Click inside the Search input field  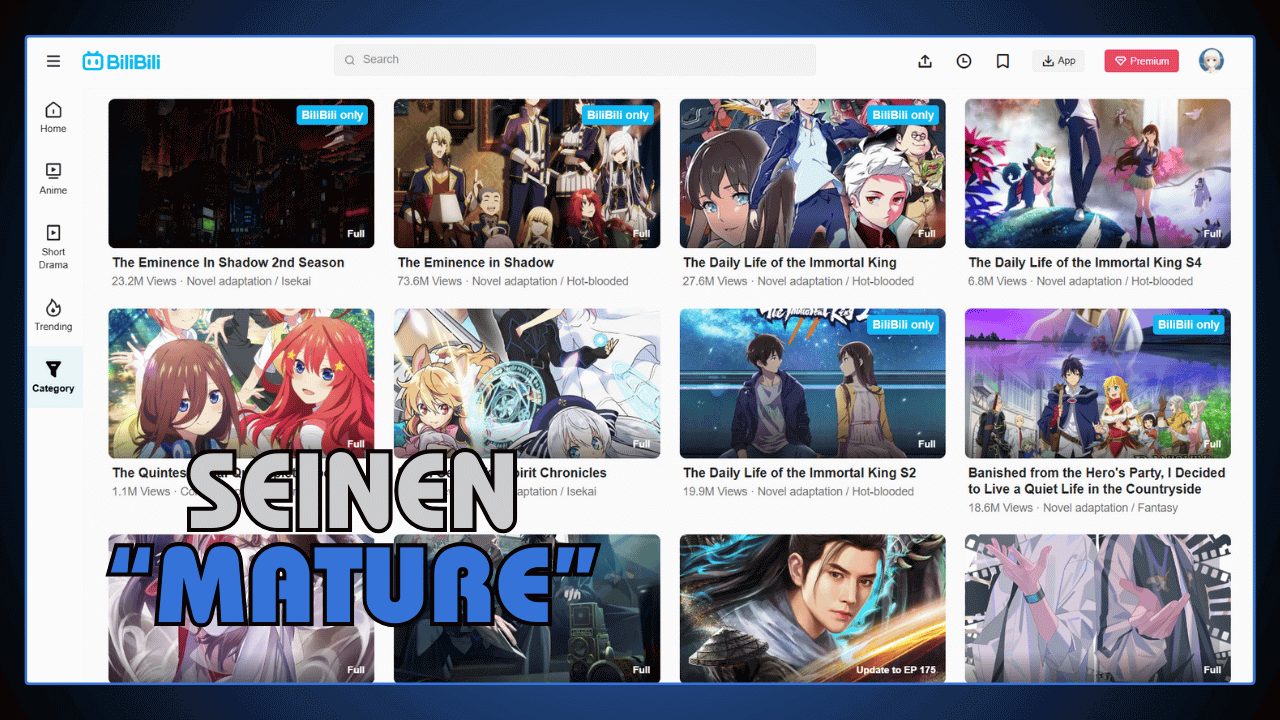pos(575,60)
